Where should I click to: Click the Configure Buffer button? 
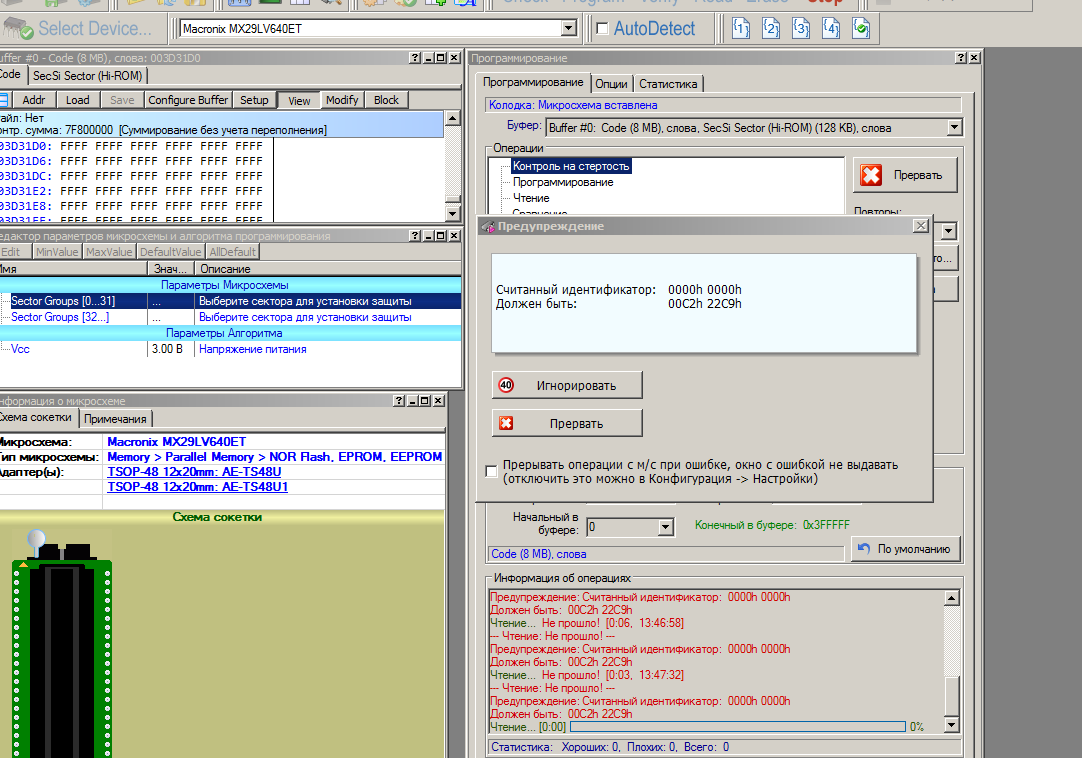point(188,100)
